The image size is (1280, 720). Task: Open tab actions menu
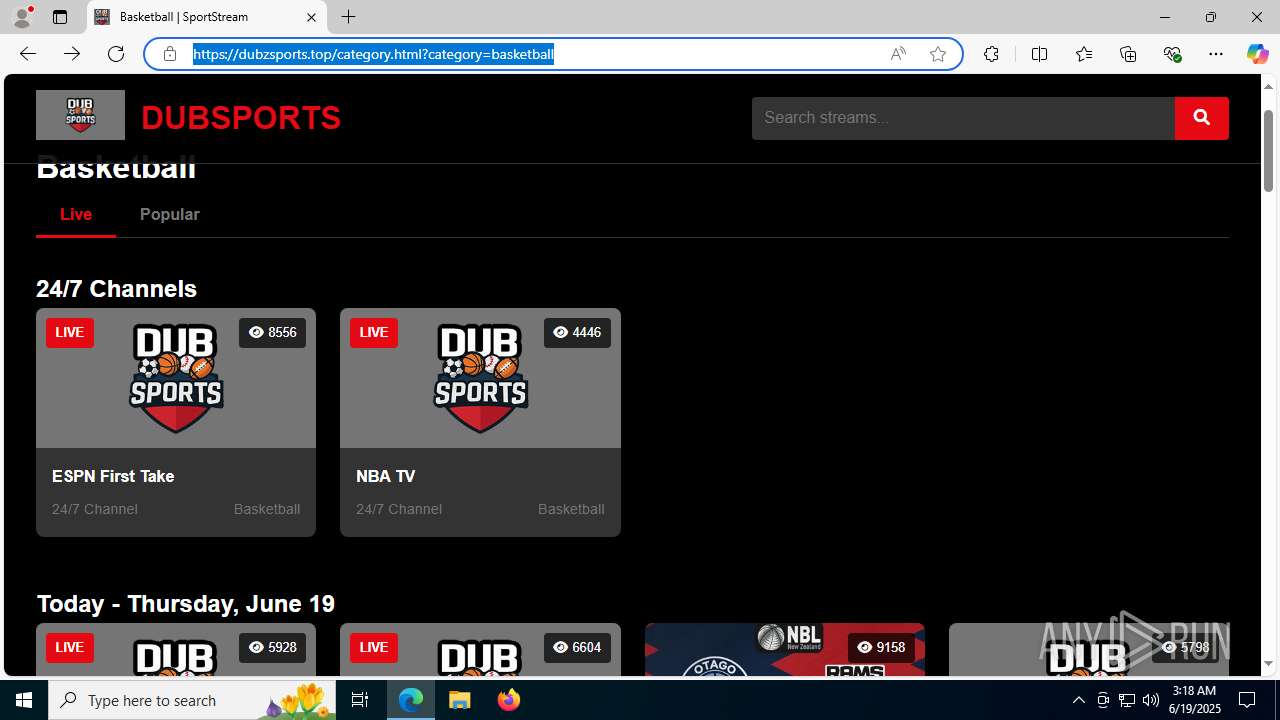tap(60, 17)
